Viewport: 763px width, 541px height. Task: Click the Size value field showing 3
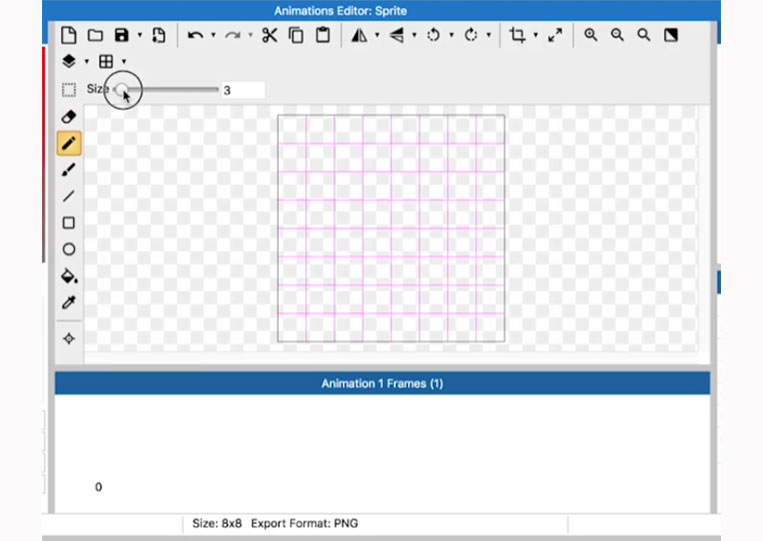click(243, 90)
